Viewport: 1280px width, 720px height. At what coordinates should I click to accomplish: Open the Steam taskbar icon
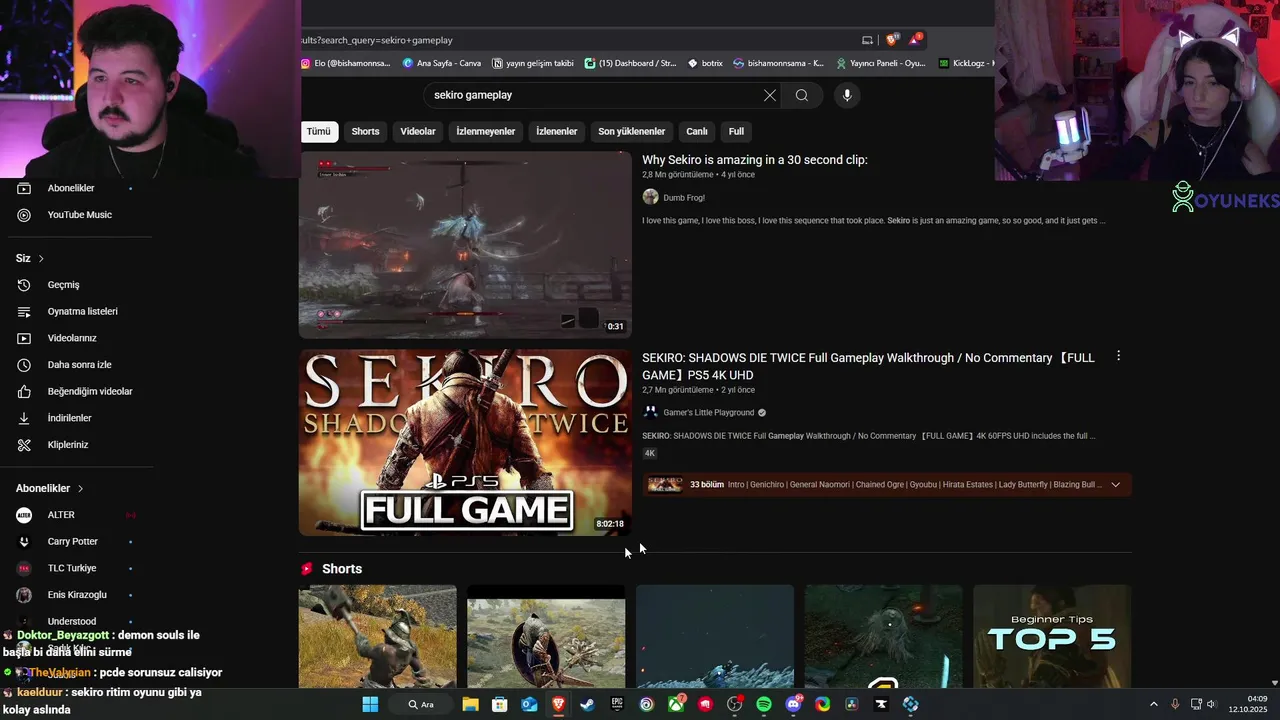tap(587, 704)
